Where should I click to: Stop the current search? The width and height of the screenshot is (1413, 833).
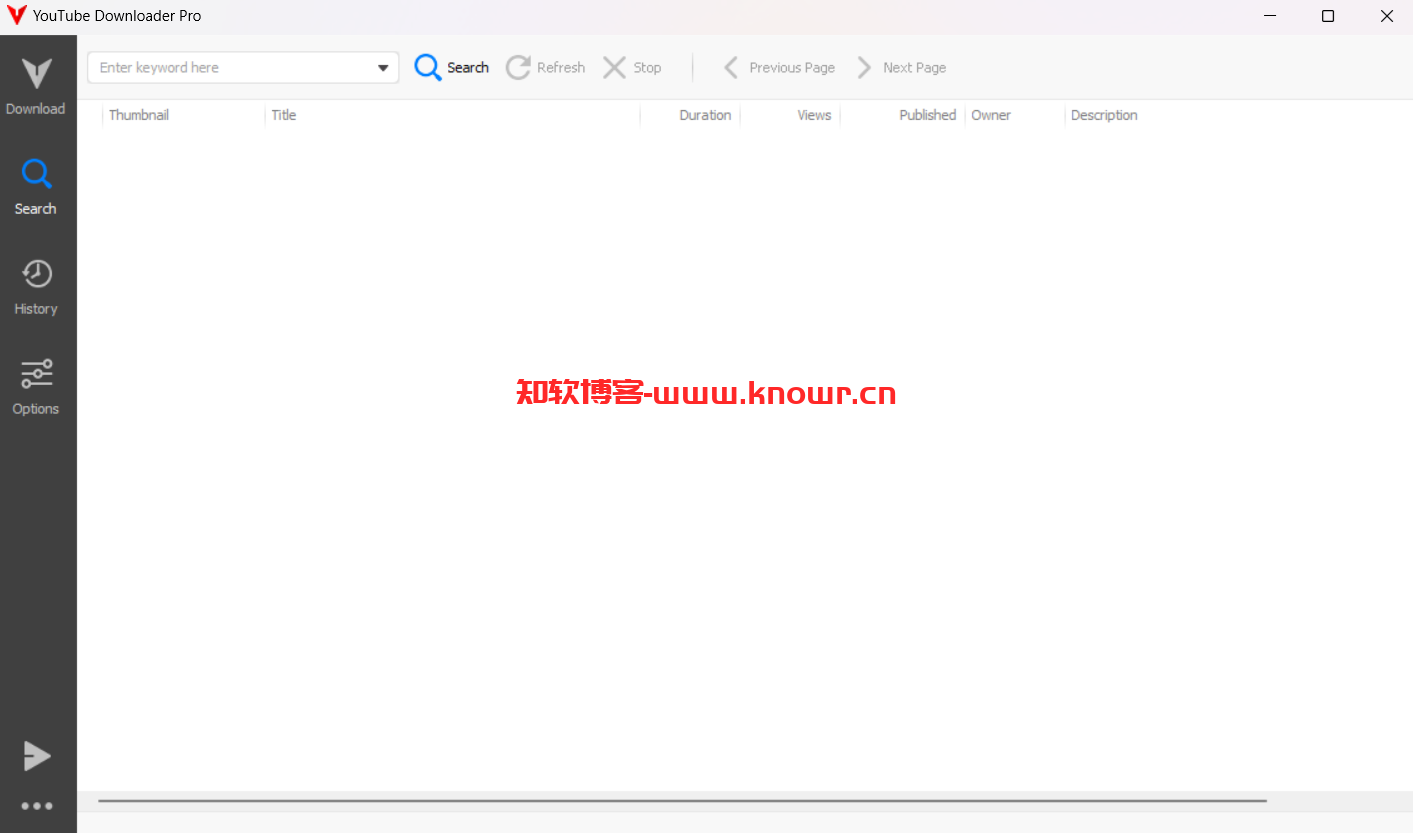pyautogui.click(x=632, y=67)
